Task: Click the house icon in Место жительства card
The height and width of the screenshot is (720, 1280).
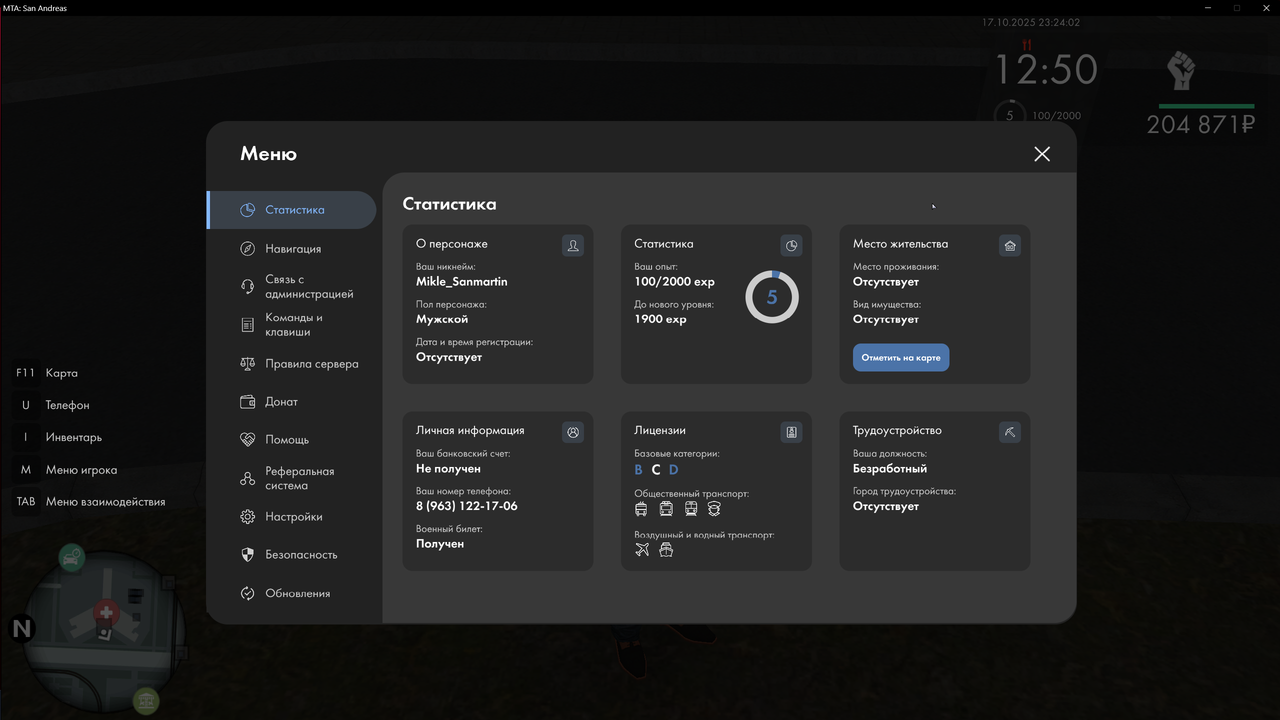Action: point(1010,245)
